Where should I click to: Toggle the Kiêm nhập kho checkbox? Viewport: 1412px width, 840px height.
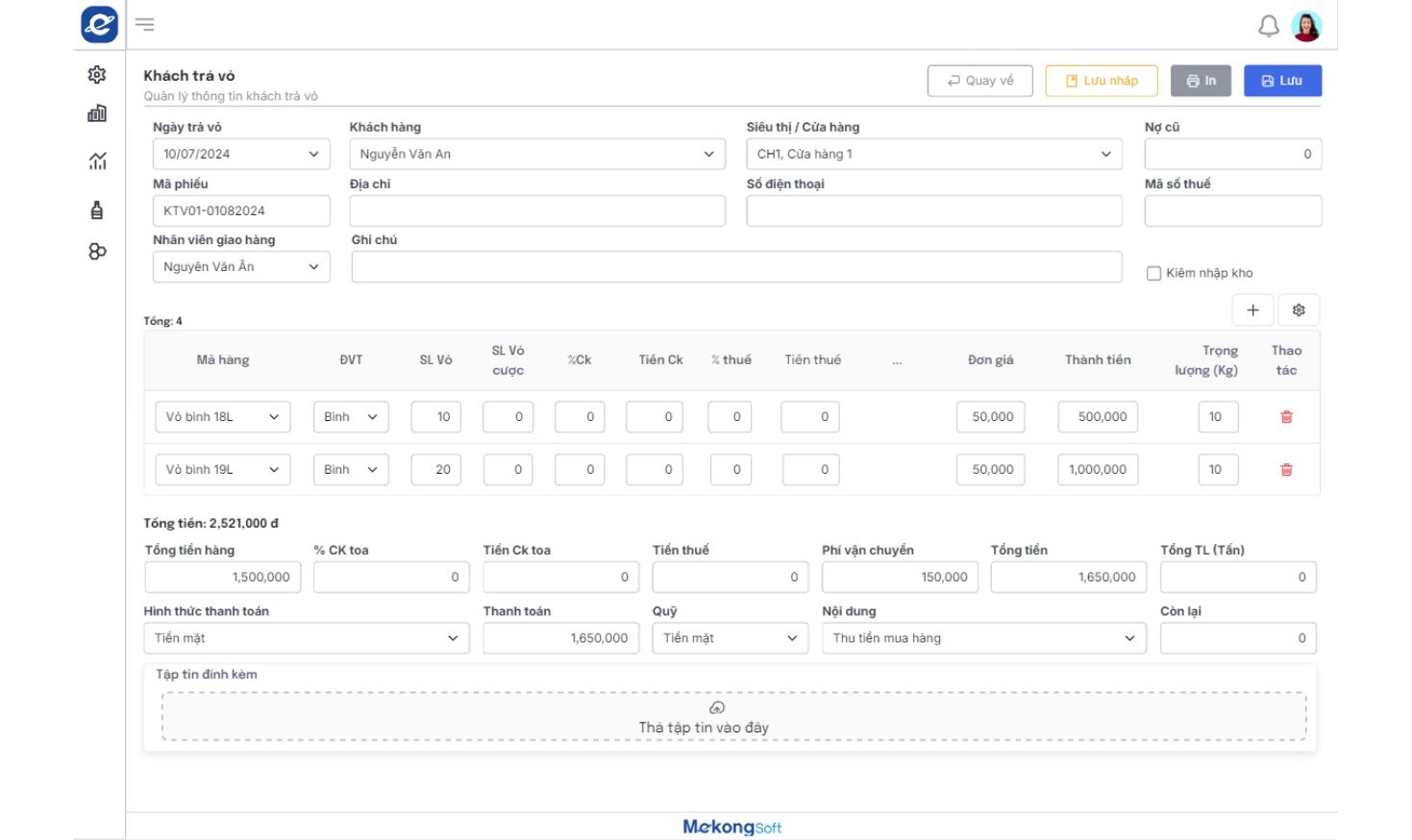pyautogui.click(x=1153, y=274)
